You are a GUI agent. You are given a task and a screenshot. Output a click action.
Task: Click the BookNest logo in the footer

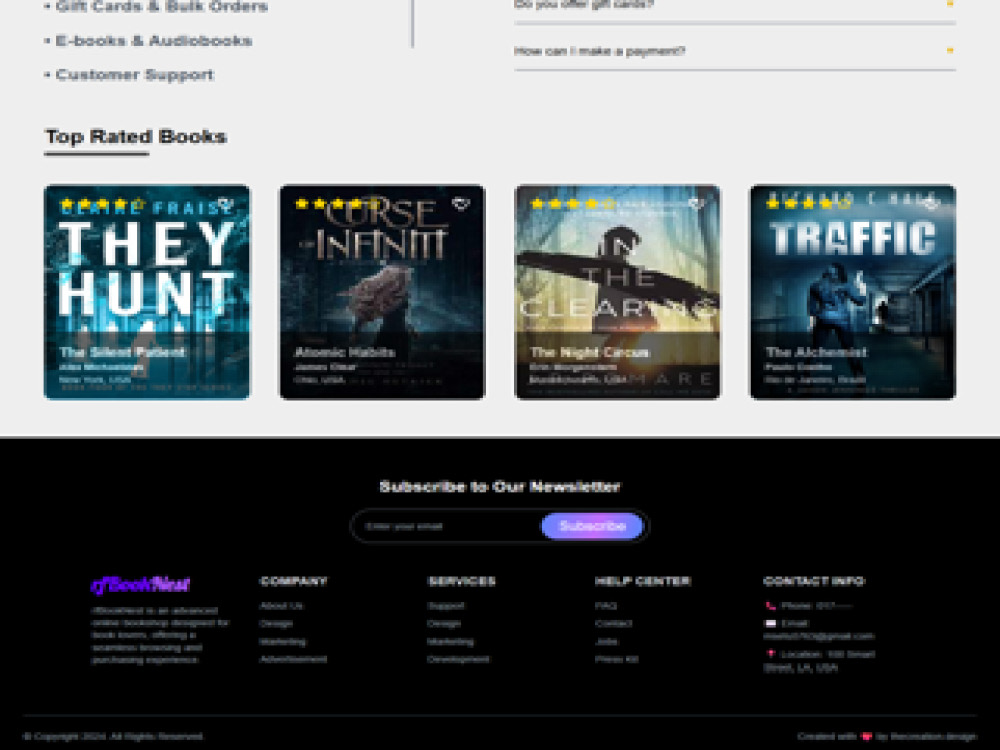[140, 584]
